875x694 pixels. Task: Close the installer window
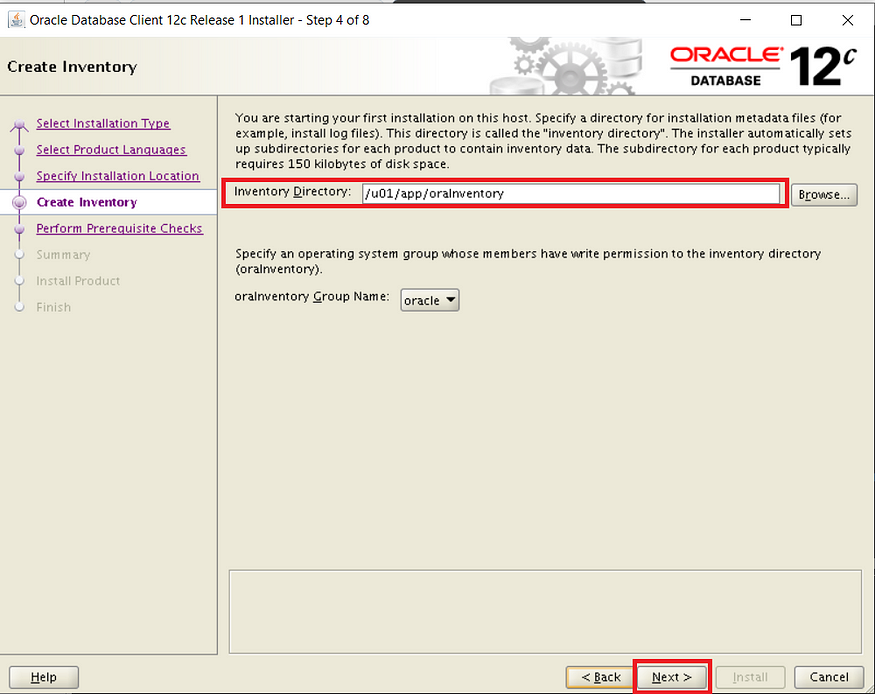[x=847, y=20]
